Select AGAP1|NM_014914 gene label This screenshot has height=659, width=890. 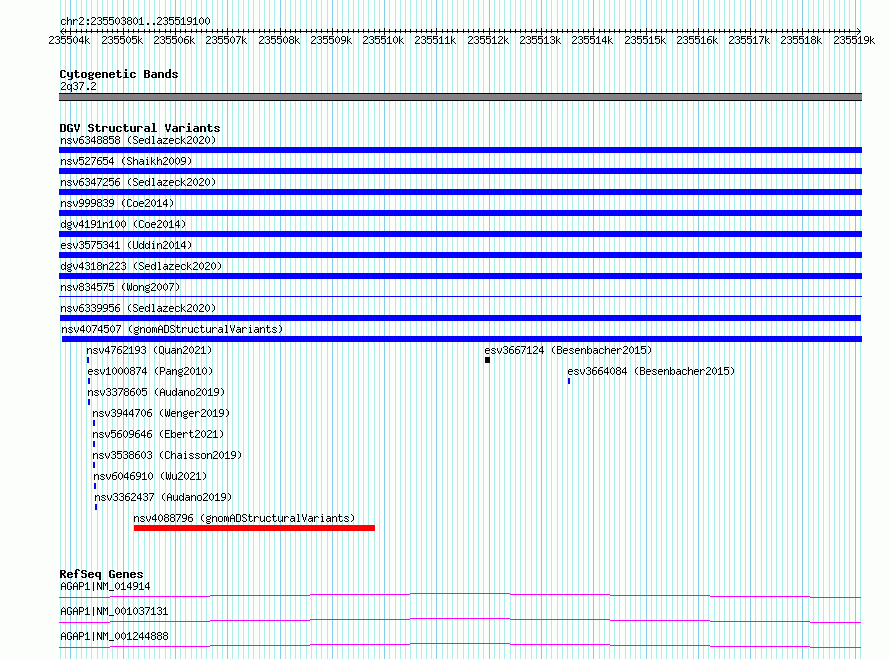point(105,586)
